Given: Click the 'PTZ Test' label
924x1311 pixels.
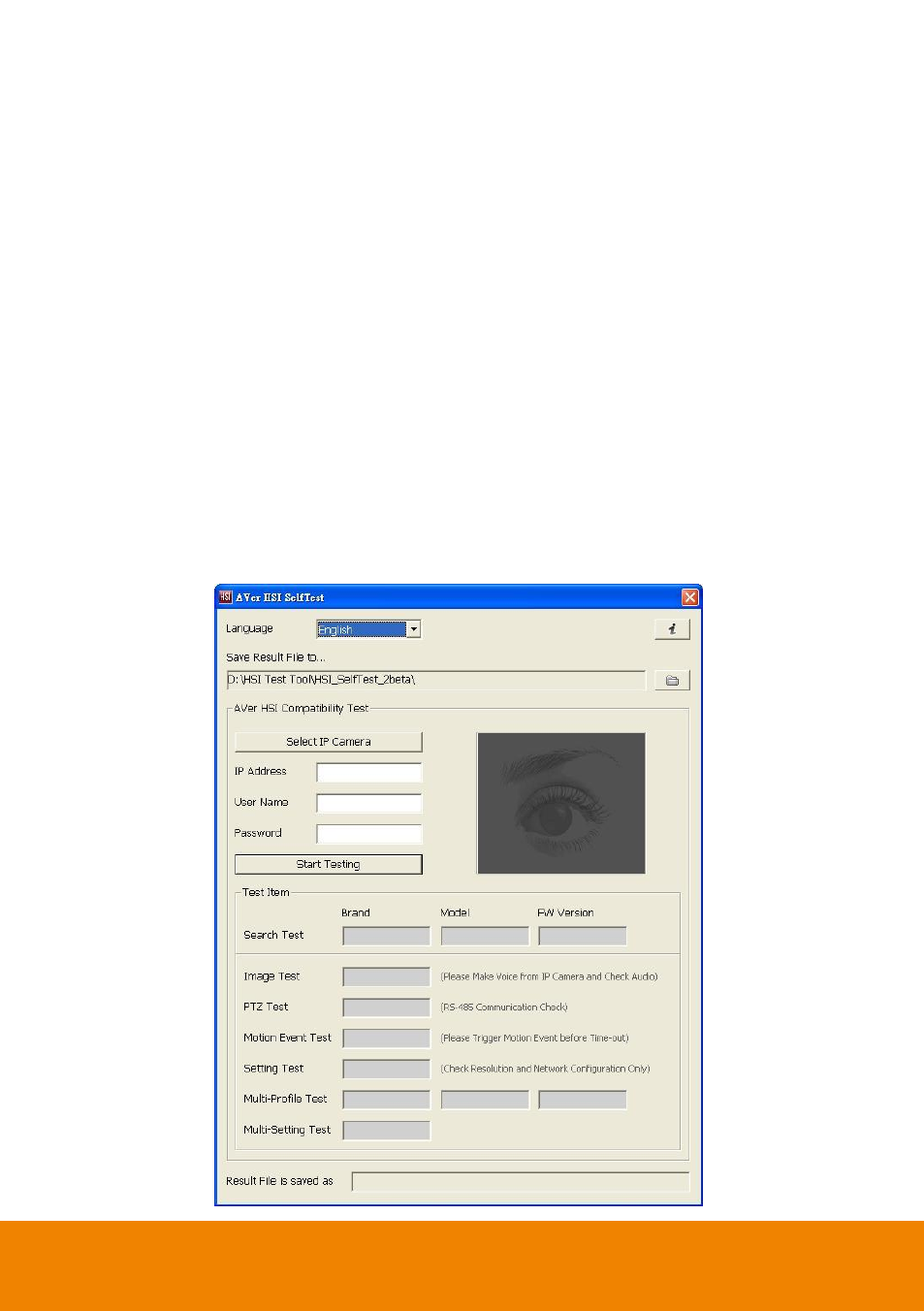Looking at the screenshot, I should pyautogui.click(x=266, y=1007).
